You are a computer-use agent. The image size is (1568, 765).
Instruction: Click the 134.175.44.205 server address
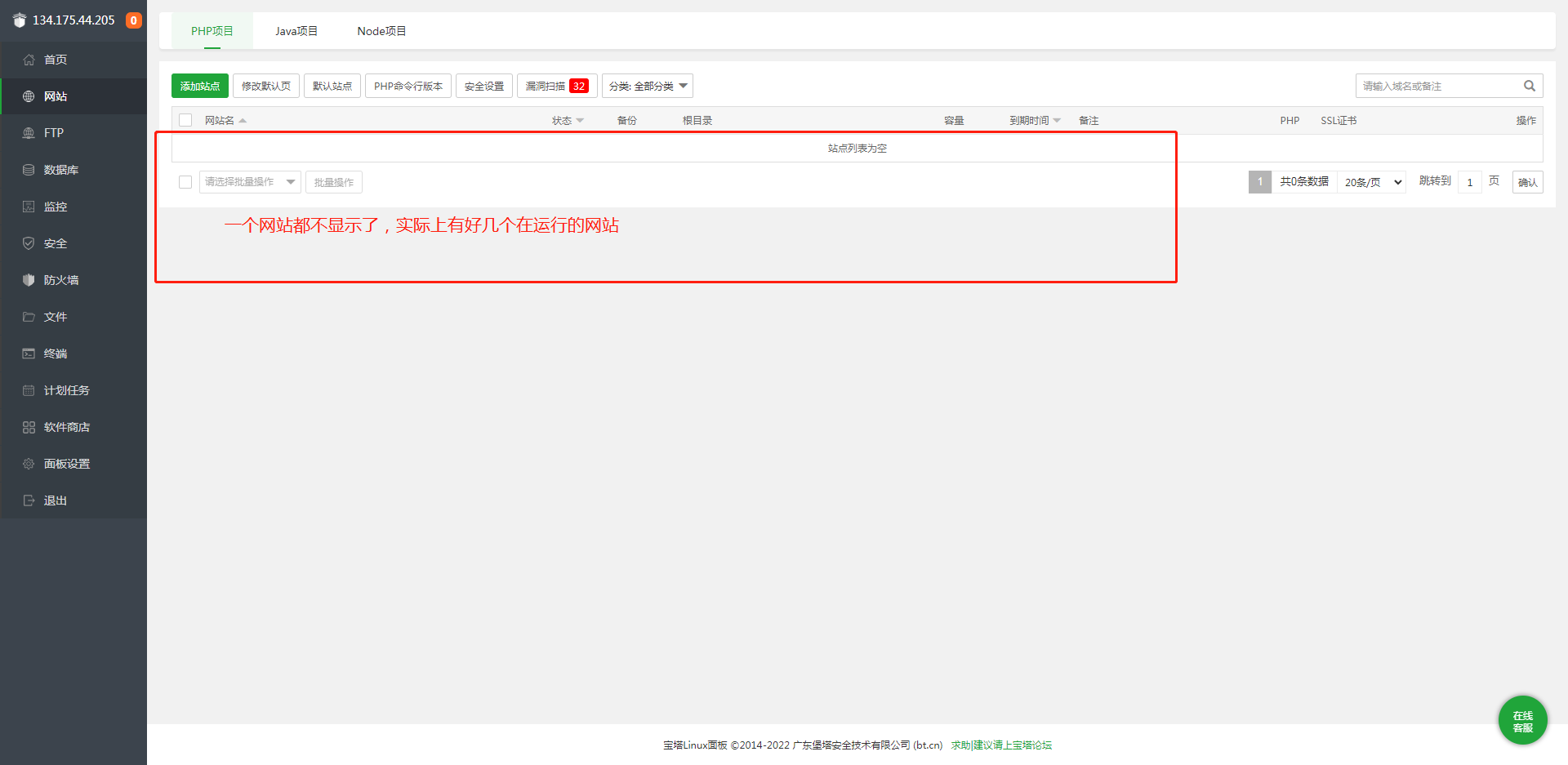pos(73,20)
